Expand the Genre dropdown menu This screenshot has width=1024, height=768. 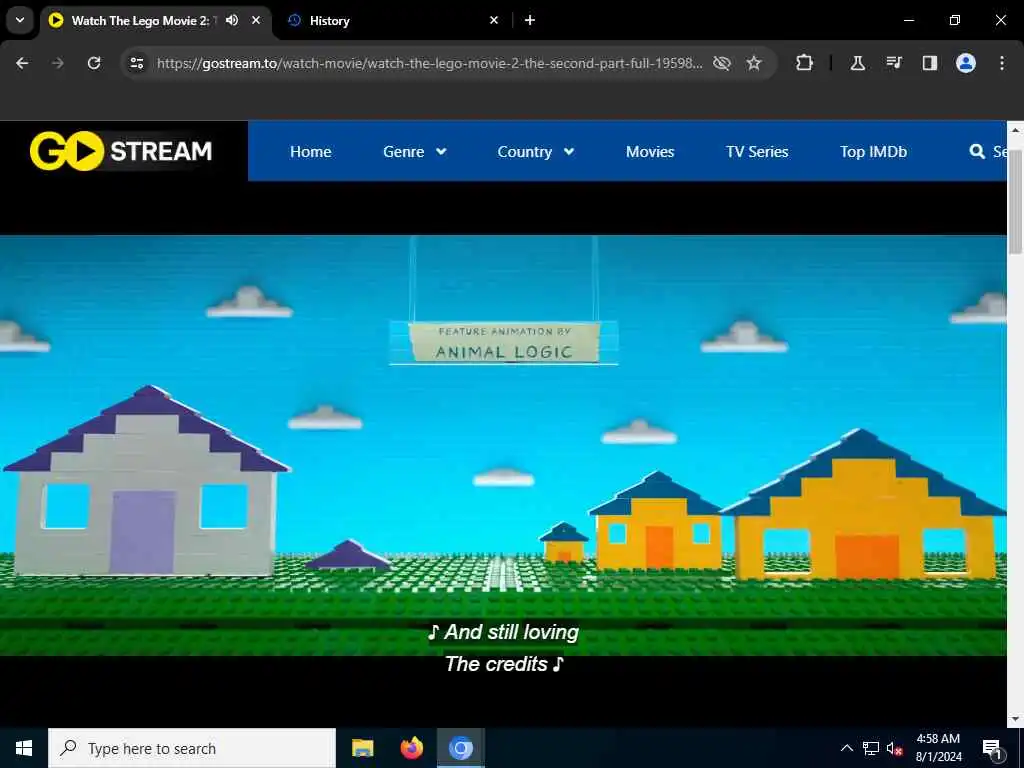414,152
